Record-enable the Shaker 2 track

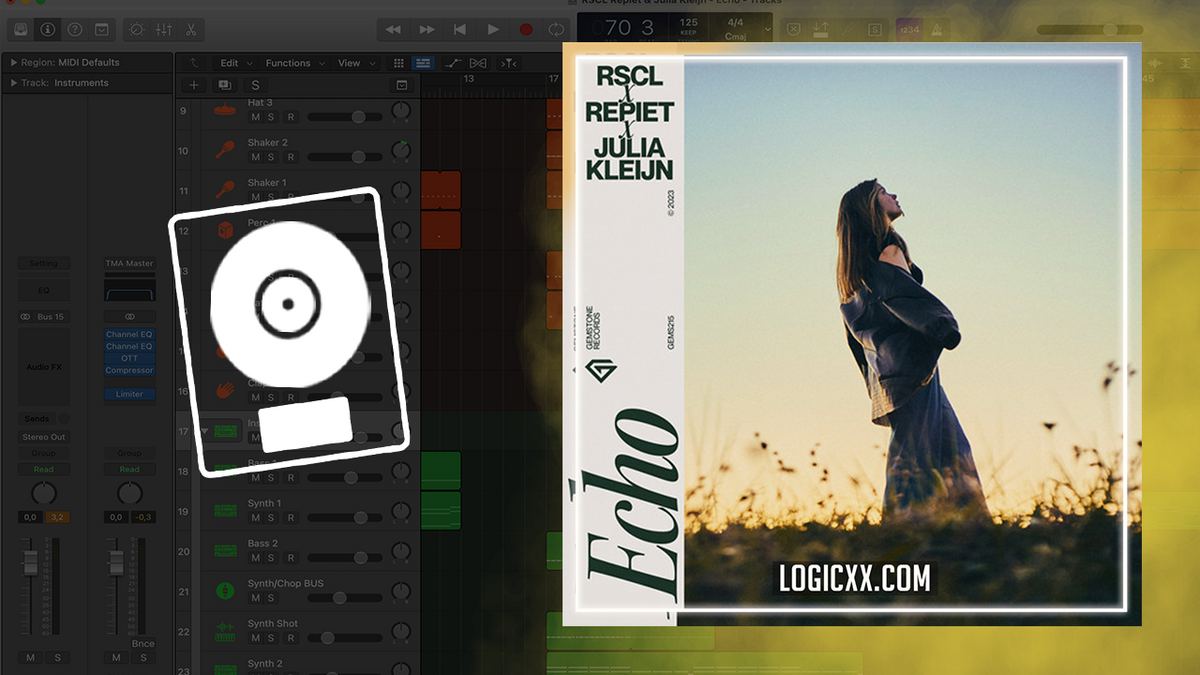click(x=291, y=157)
